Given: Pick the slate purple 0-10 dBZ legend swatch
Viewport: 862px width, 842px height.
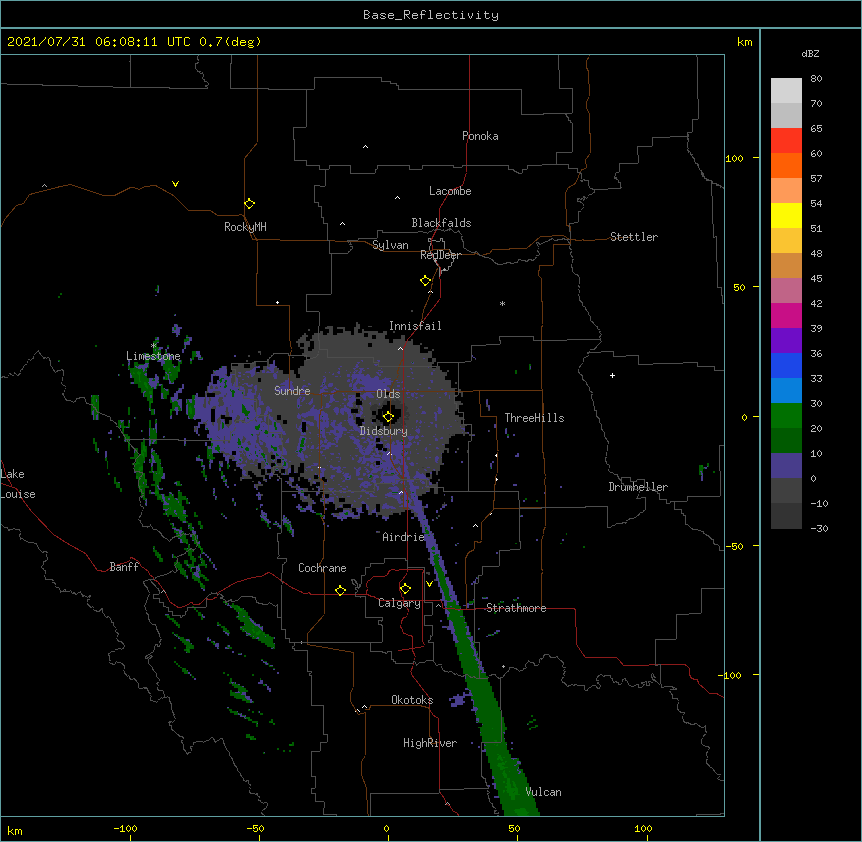Looking at the screenshot, I should point(786,466).
